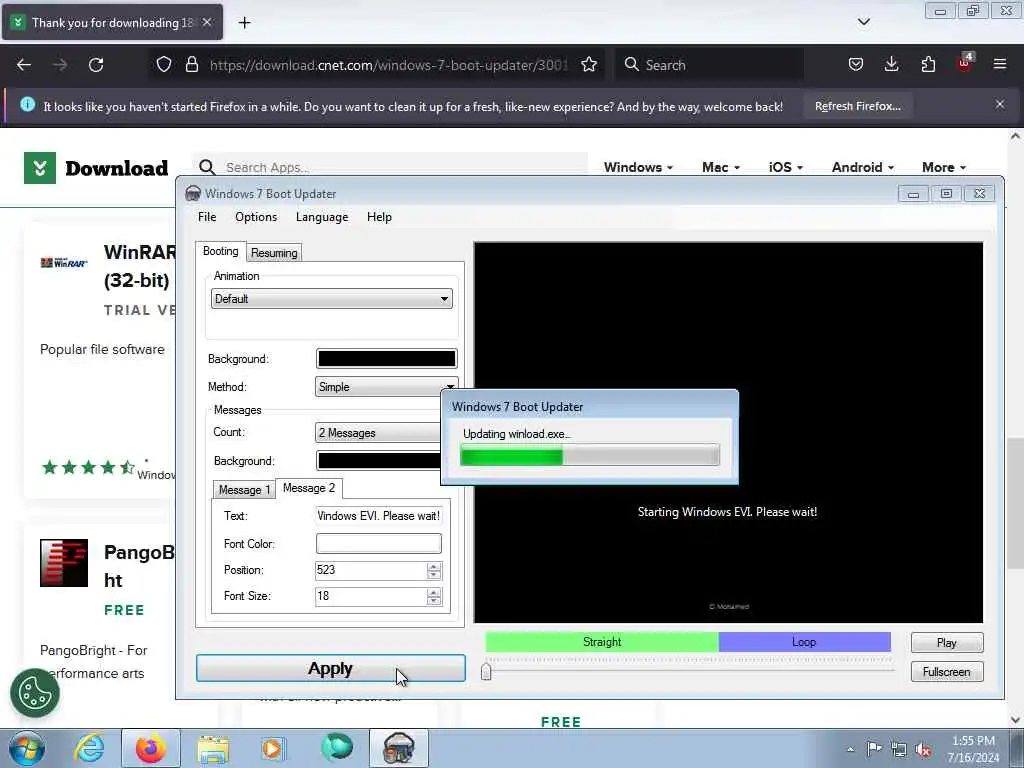The image size is (1024, 768).
Task: Open File menu in Boot Updater
Action: tap(207, 217)
